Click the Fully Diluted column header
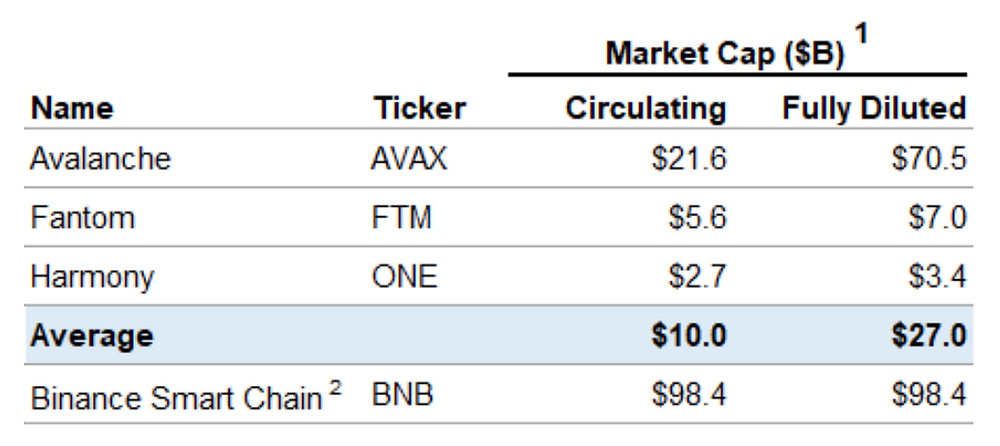Viewport: 1000px width, 446px height. point(874,108)
